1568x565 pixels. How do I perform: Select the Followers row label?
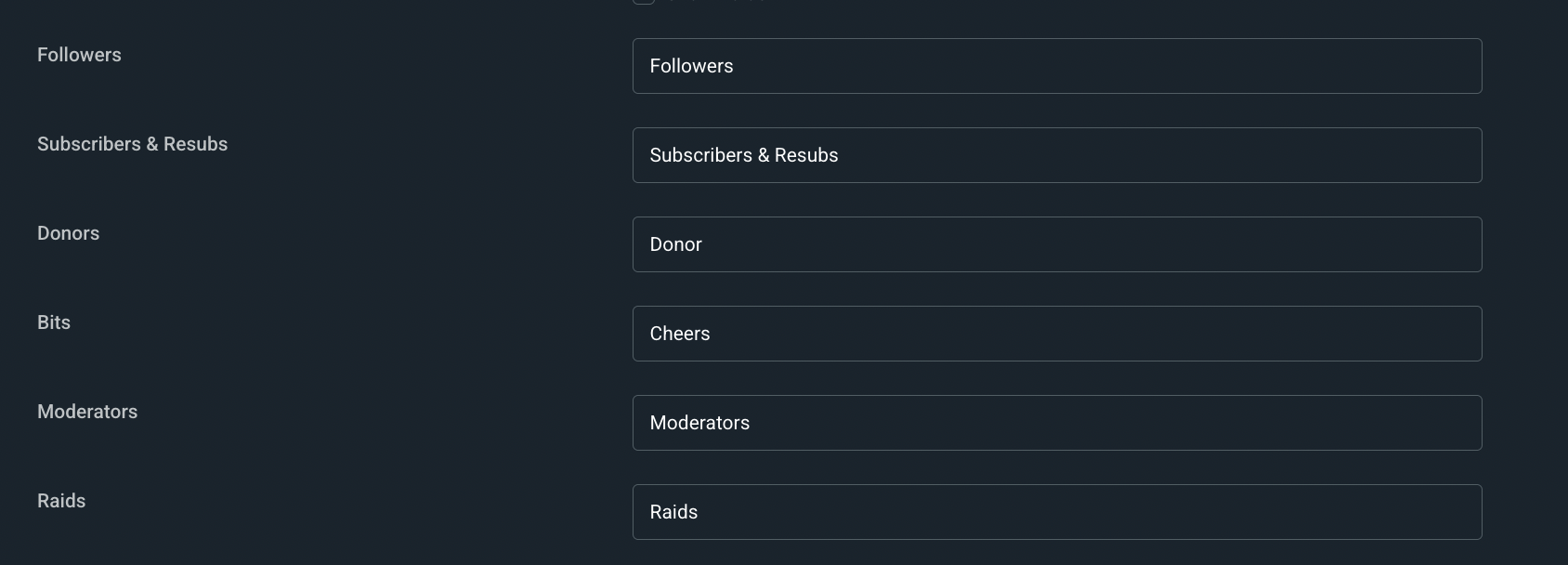79,55
